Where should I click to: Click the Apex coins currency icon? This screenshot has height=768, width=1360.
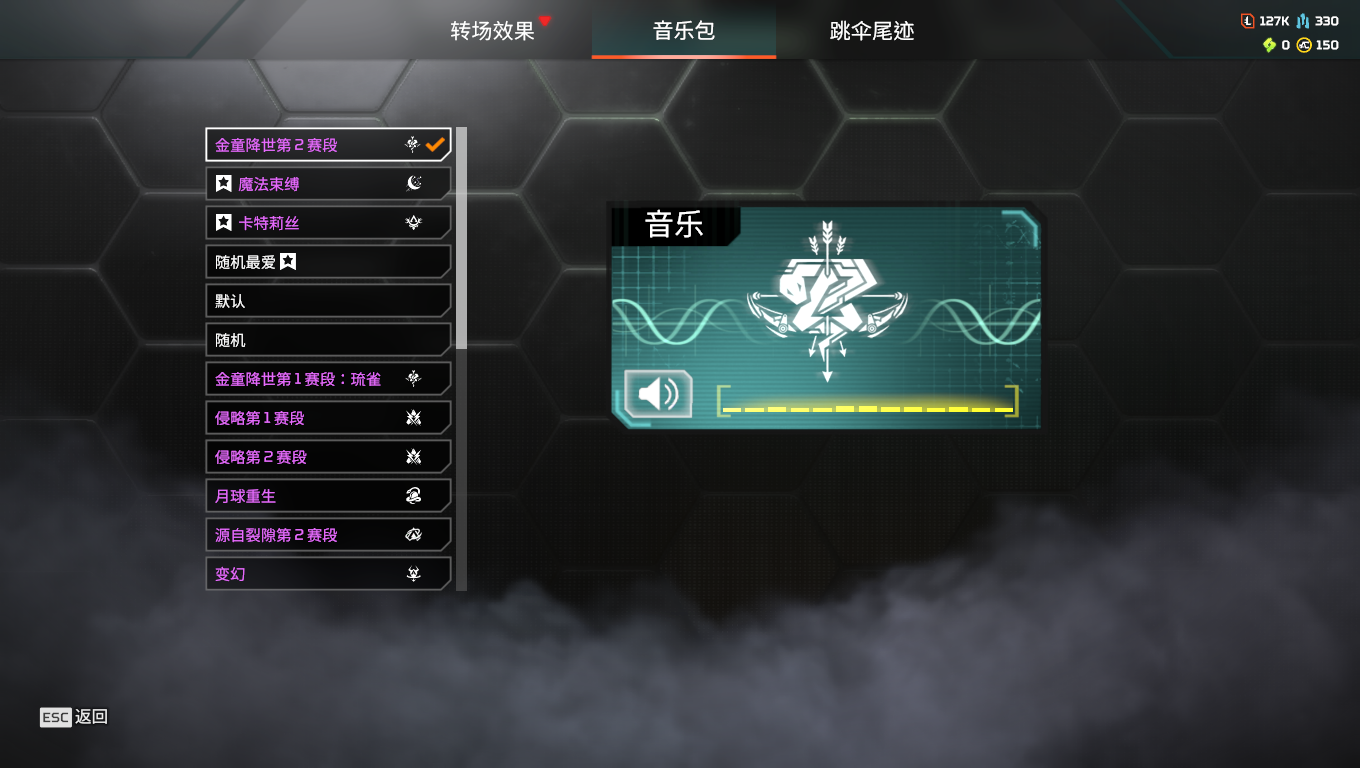click(1304, 45)
